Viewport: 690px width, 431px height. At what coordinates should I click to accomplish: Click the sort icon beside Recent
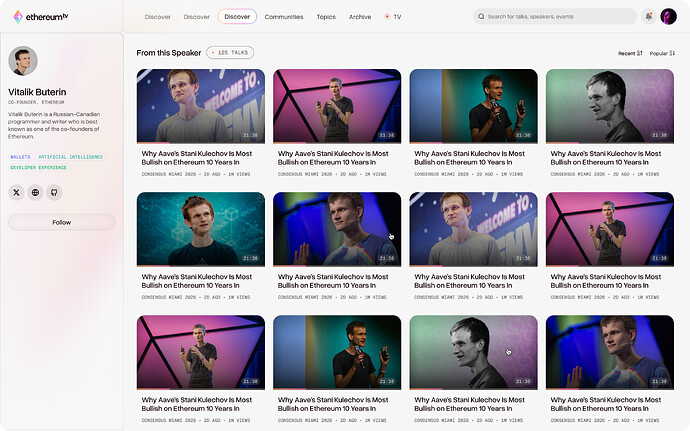[640, 53]
